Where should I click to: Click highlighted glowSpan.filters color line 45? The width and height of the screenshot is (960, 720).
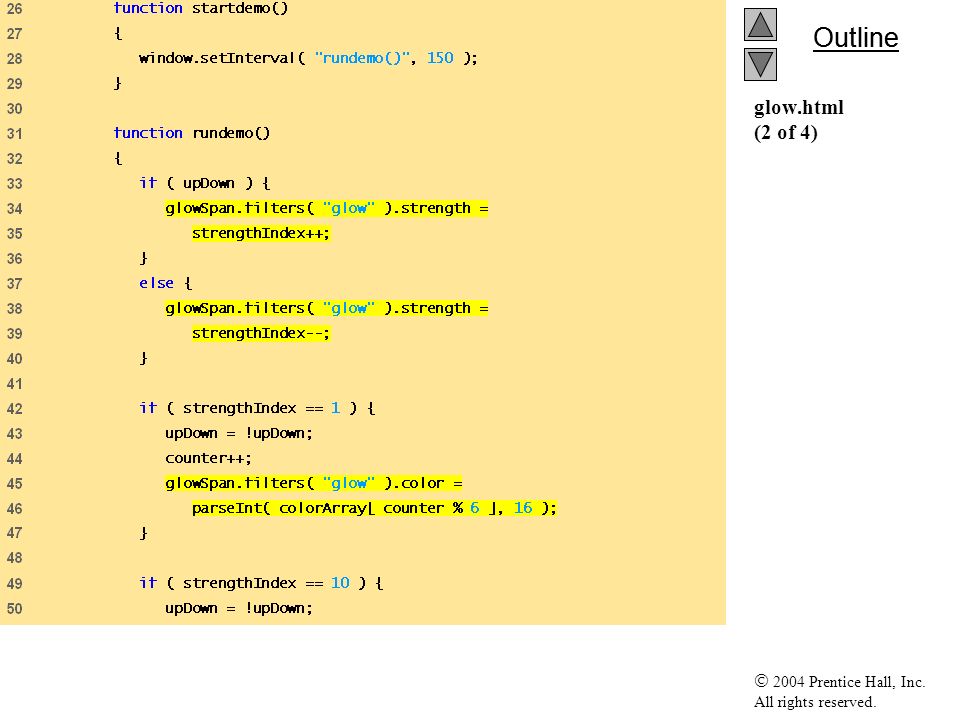tap(313, 483)
